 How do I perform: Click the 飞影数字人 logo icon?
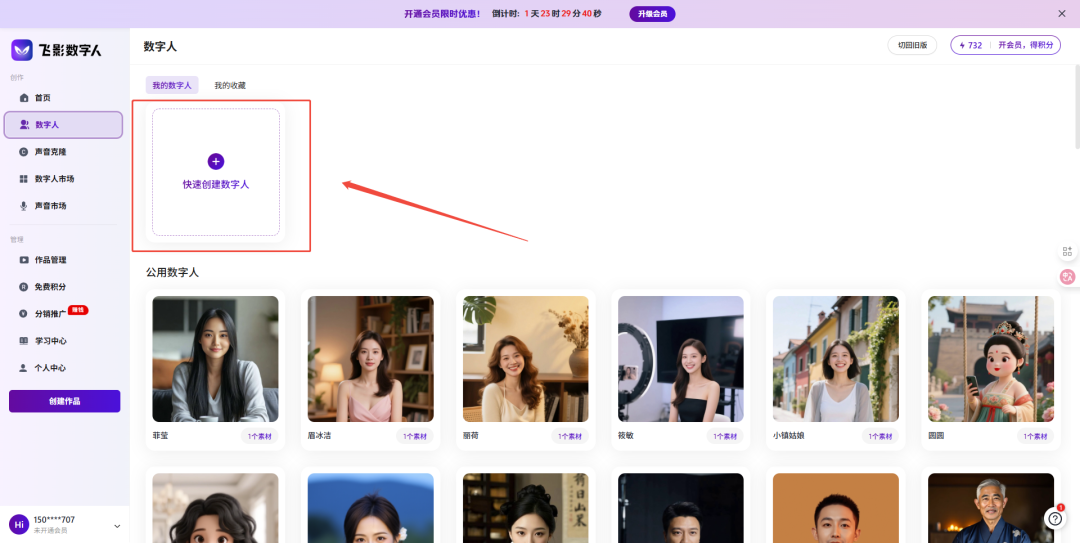[22, 50]
